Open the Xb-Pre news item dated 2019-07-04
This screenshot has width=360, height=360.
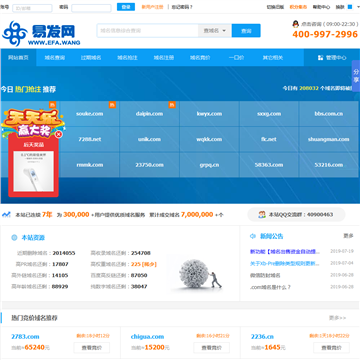click(285, 263)
